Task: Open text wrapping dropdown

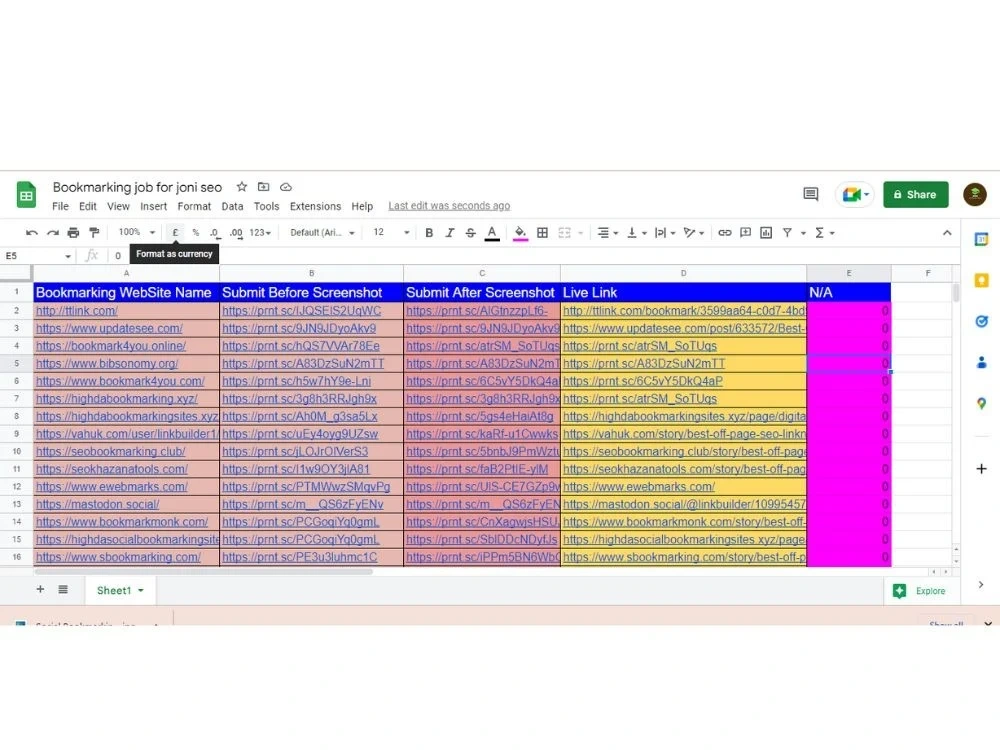Action: (x=665, y=233)
